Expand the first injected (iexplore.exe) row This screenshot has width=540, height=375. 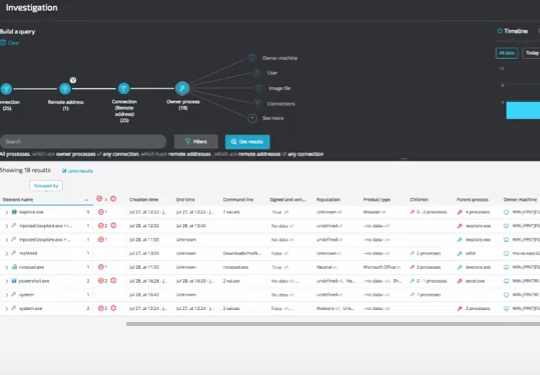(x=7, y=226)
